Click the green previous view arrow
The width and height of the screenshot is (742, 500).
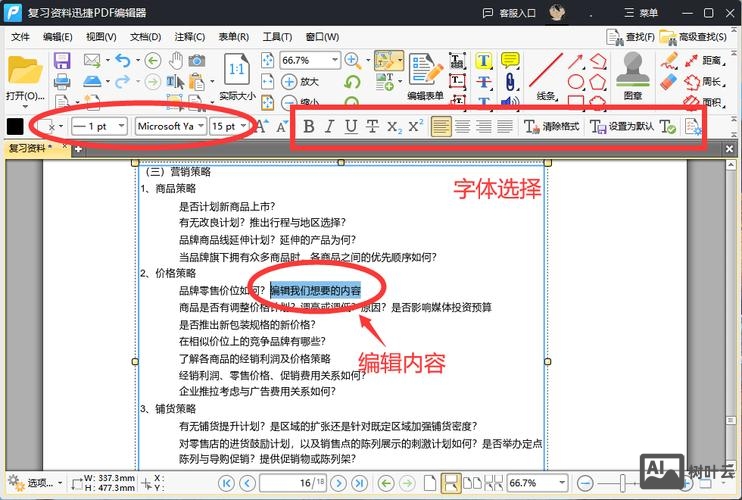coord(153,61)
